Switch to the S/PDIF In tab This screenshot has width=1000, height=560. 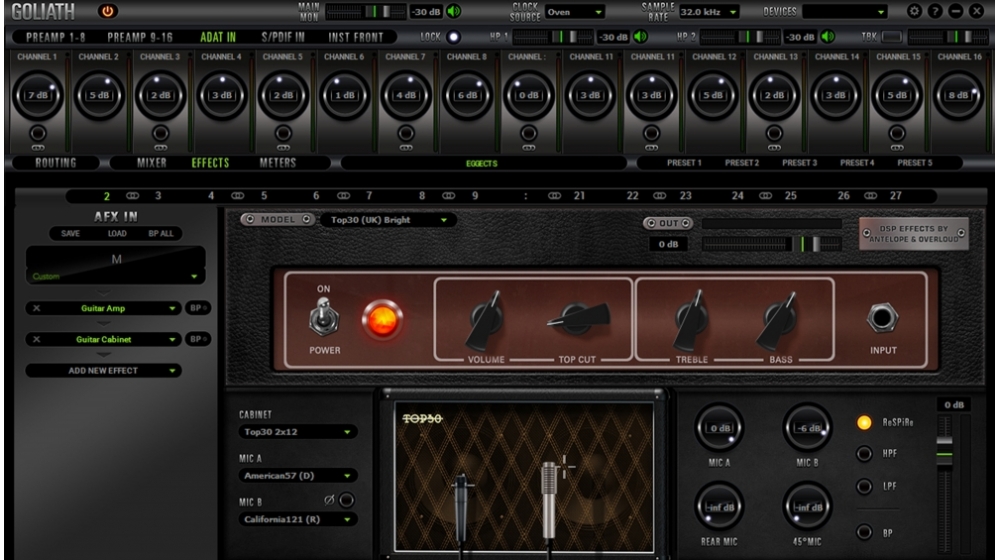(283, 37)
